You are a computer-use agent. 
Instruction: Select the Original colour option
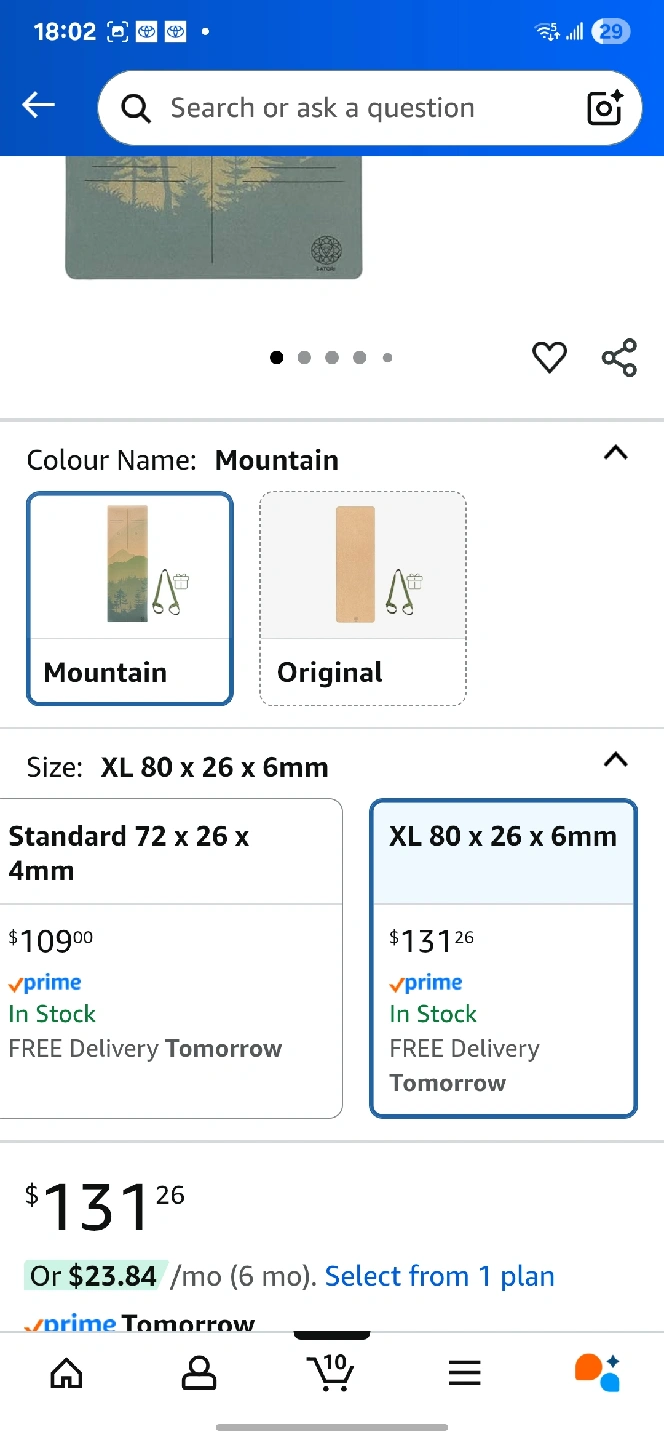tap(363, 598)
